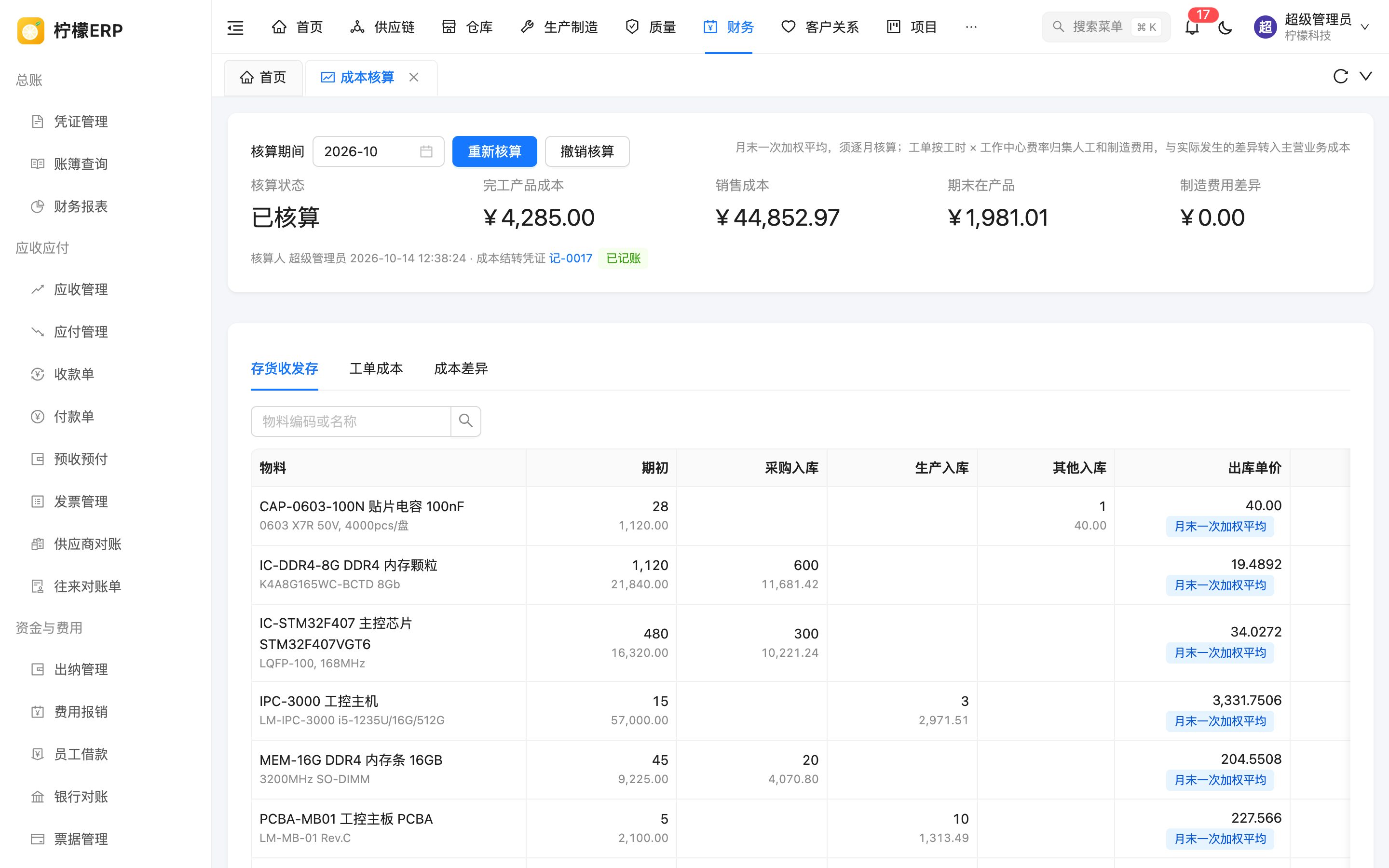The width and height of the screenshot is (1389, 868).
Task: Open 凭证管理 in the sidebar
Action: tap(81, 122)
